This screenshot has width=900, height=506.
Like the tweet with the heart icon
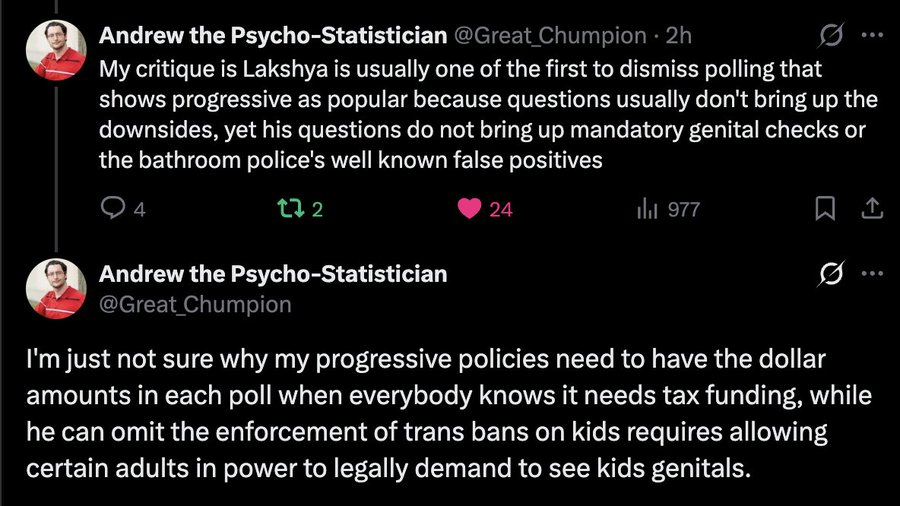[468, 208]
